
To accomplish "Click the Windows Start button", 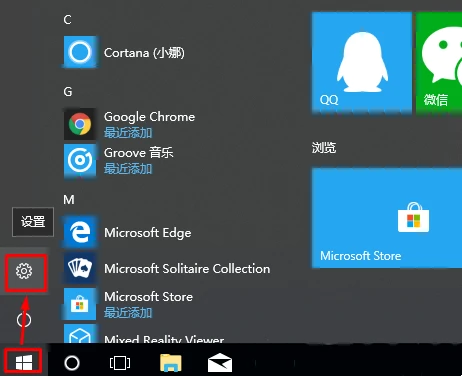I will coord(24,362).
